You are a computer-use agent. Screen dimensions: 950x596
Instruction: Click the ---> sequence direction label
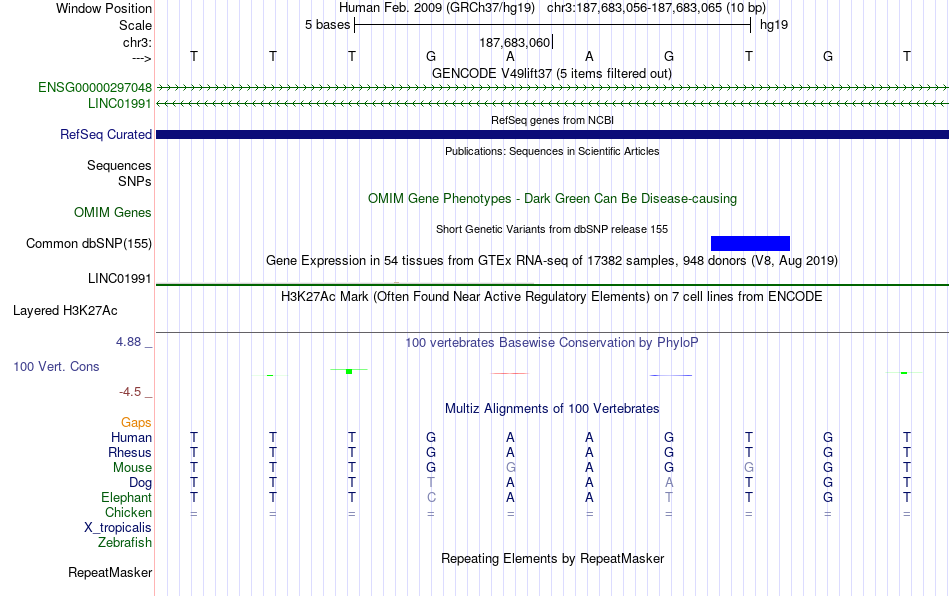141,58
